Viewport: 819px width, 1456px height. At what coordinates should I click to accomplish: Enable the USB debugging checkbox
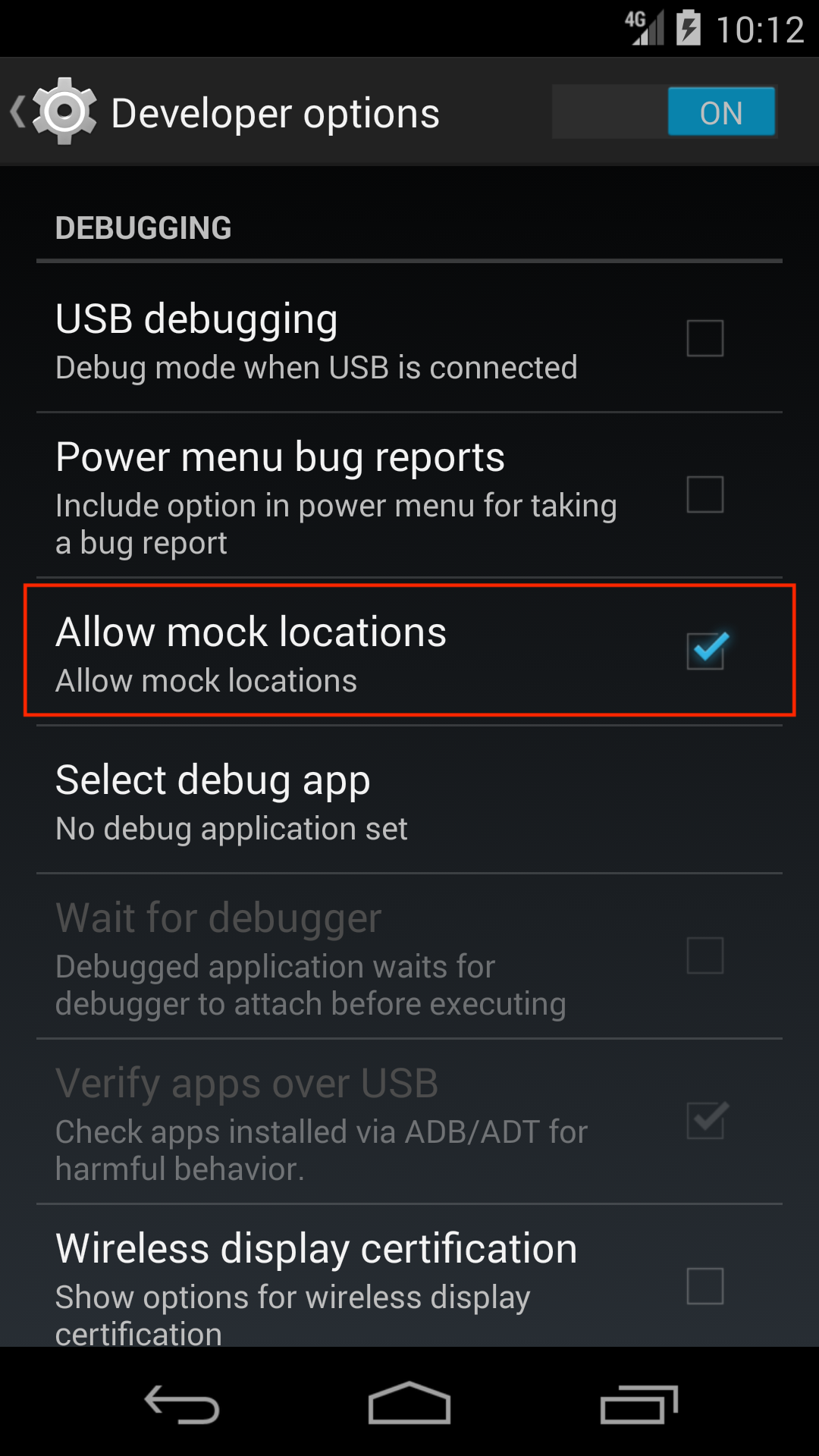705,338
